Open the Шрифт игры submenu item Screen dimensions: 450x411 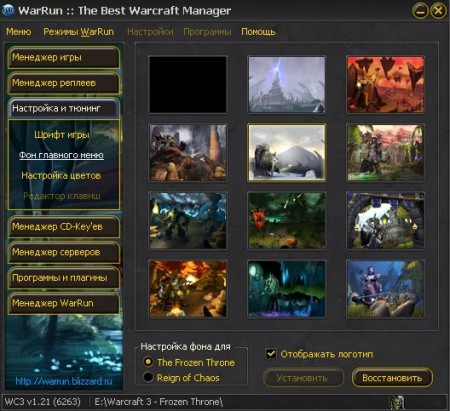[x=62, y=135]
